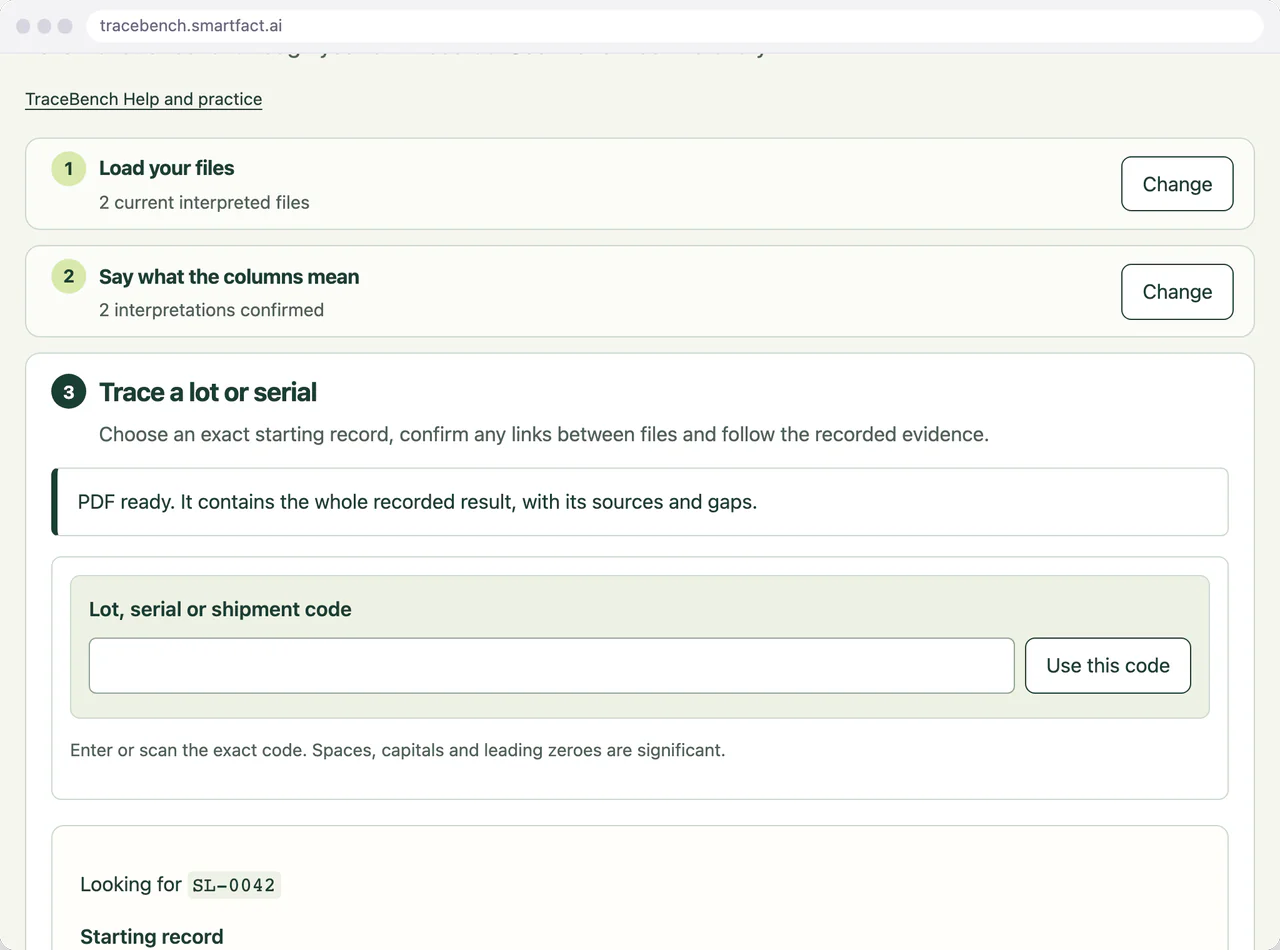Image resolution: width=1280 pixels, height=950 pixels.
Task: Click the '2 interpretations confirmed' text
Action: pos(211,310)
